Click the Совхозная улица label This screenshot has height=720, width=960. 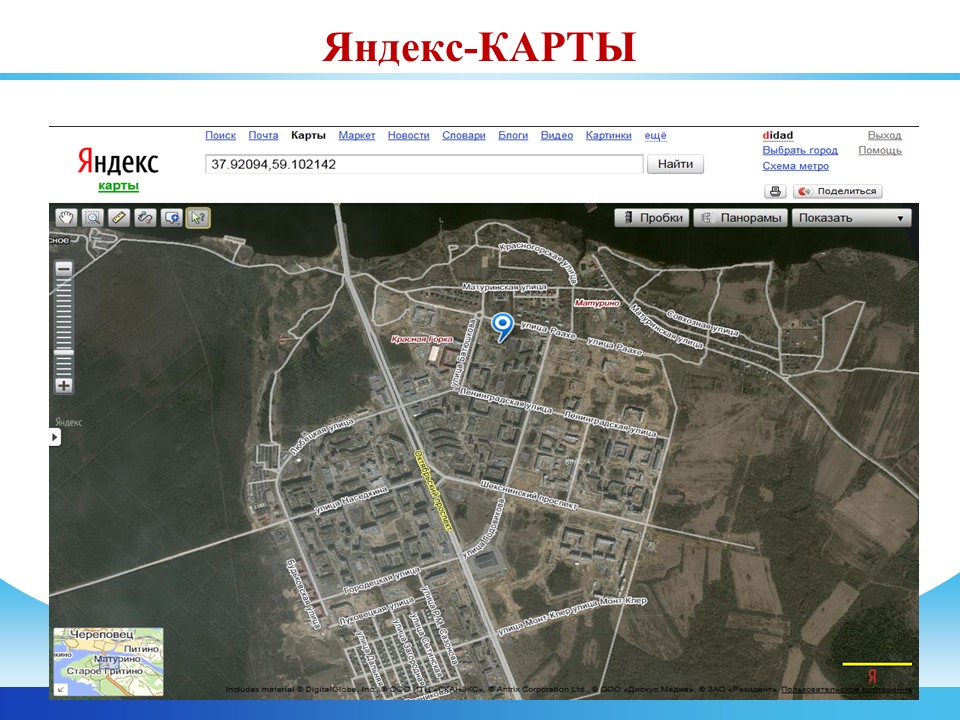(703, 323)
